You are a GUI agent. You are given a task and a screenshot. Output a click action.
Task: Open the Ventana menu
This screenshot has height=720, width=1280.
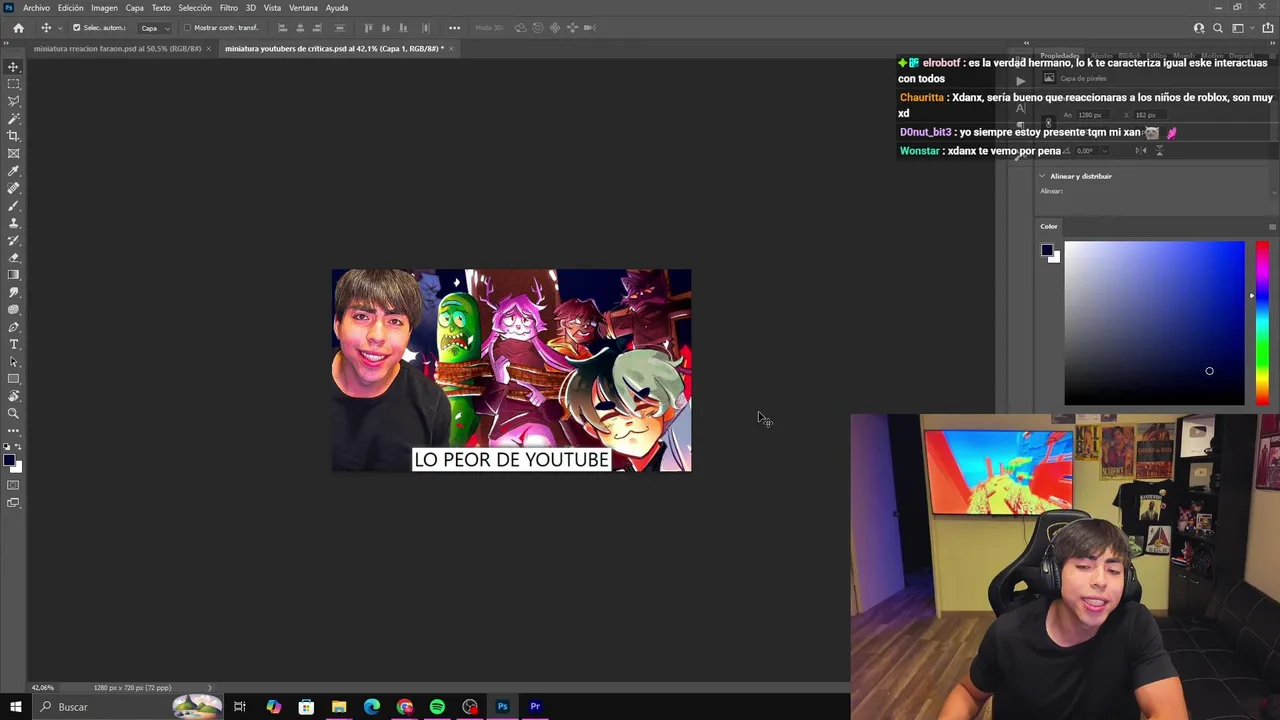click(x=303, y=8)
